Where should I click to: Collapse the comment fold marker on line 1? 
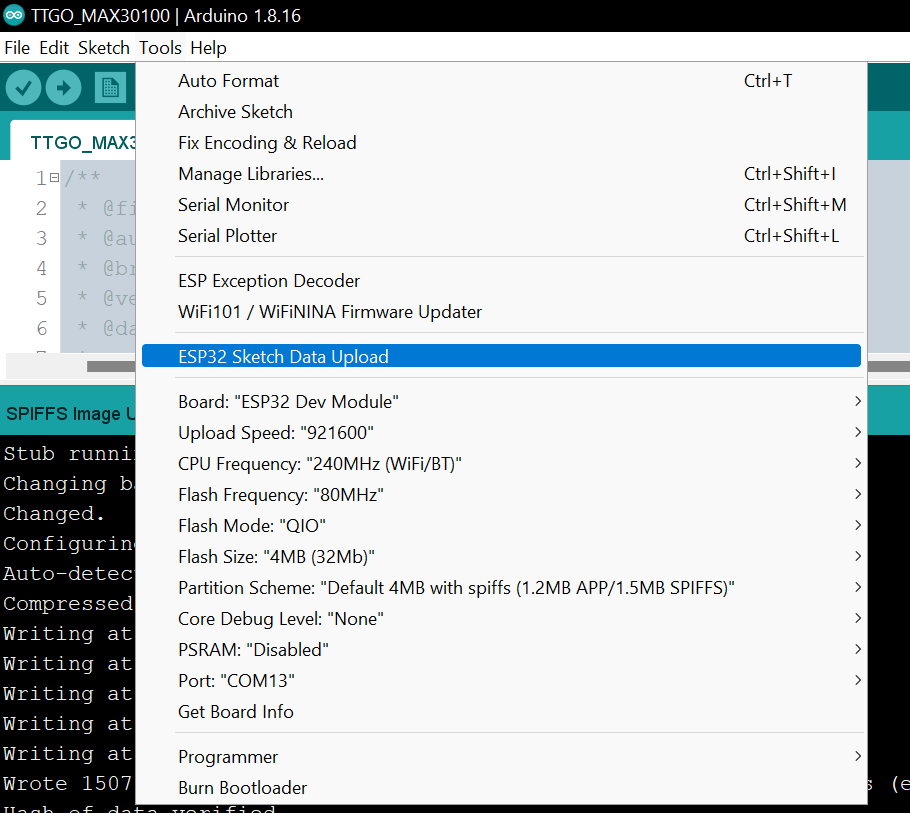click(x=55, y=178)
